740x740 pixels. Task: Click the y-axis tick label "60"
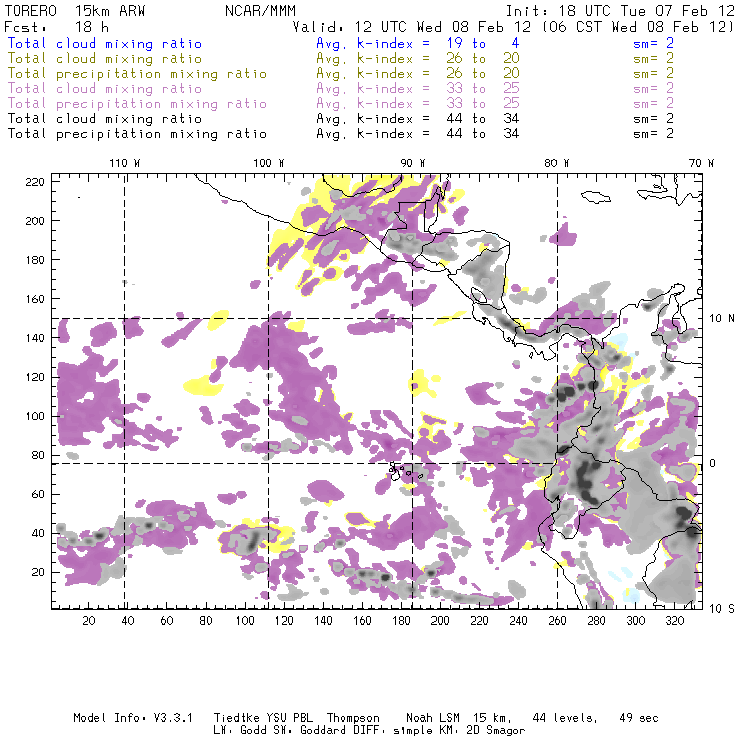(38, 495)
